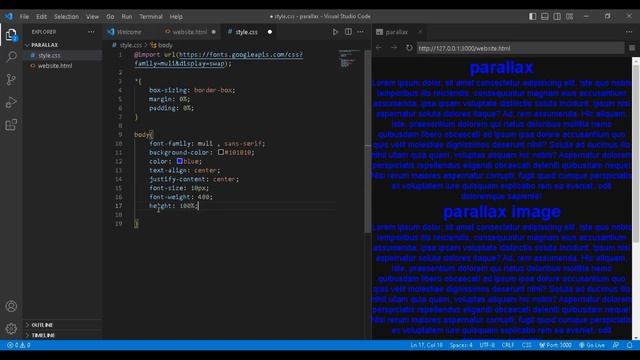
Task: Open preview group More Actions ellipsis
Action: (x=629, y=32)
